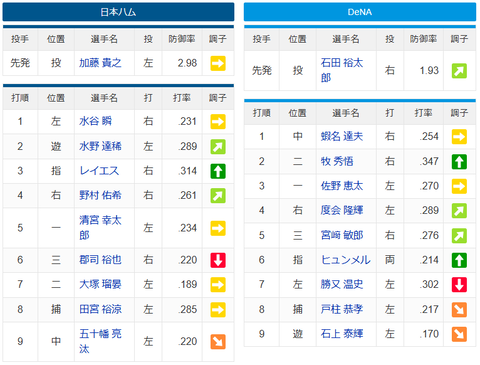This screenshot has width=480, height=365.
Task: Click the red down arrow for 郡司 裕也
Action: [x=218, y=260]
